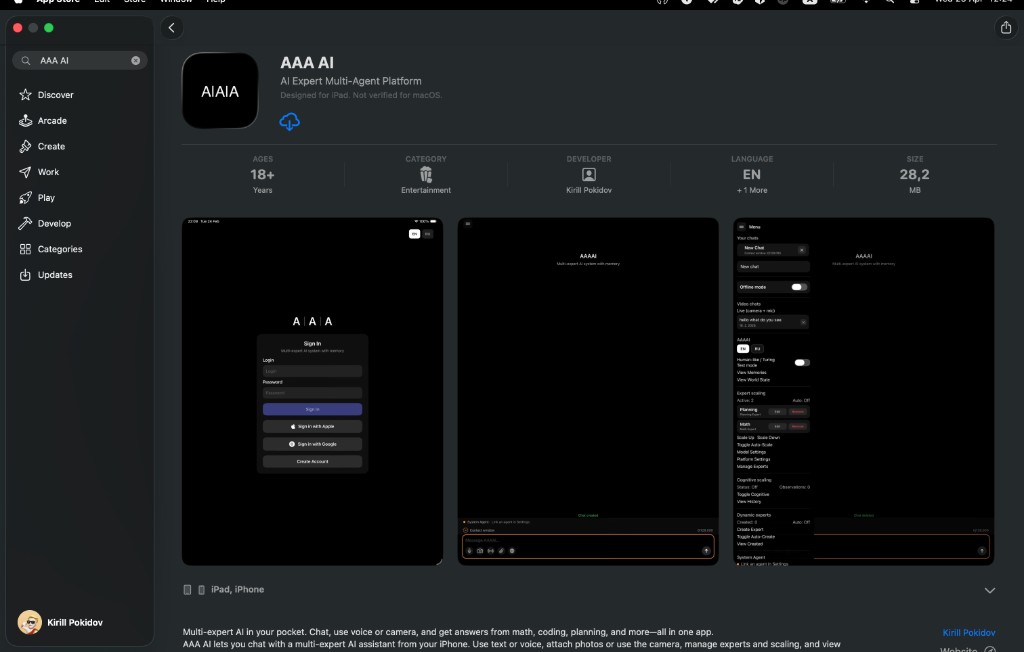Click the 28,2 MB size value
Image resolution: width=1024 pixels, height=652 pixels.
pos(914,174)
